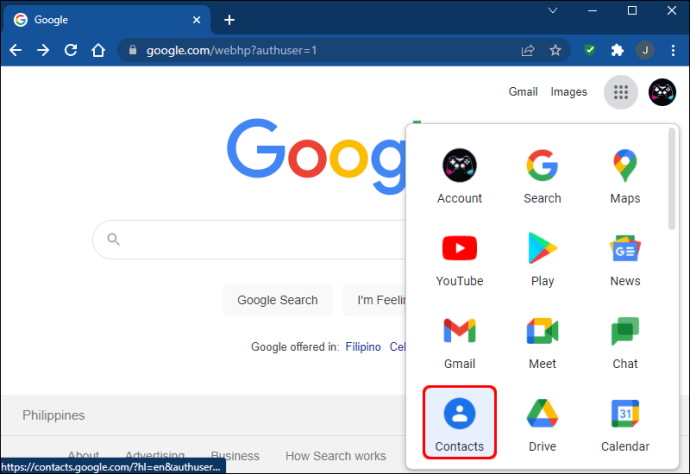690x474 pixels.
Task: Open Gmail icon in apps grid
Action: [x=459, y=342]
